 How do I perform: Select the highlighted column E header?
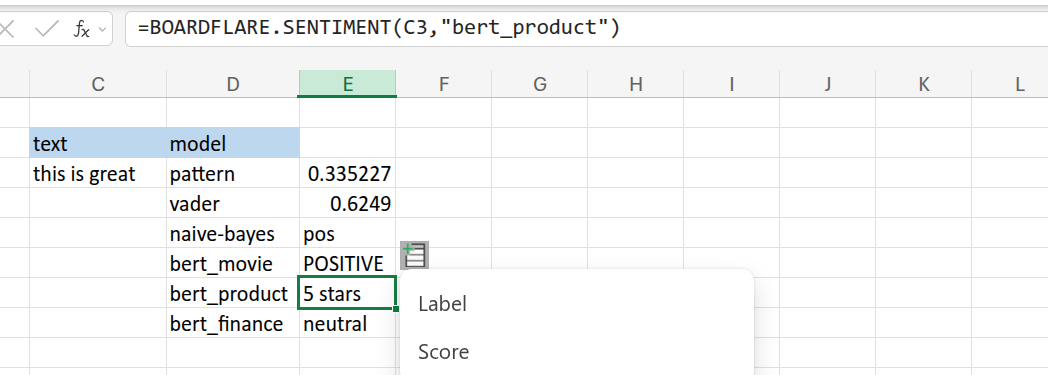348,84
